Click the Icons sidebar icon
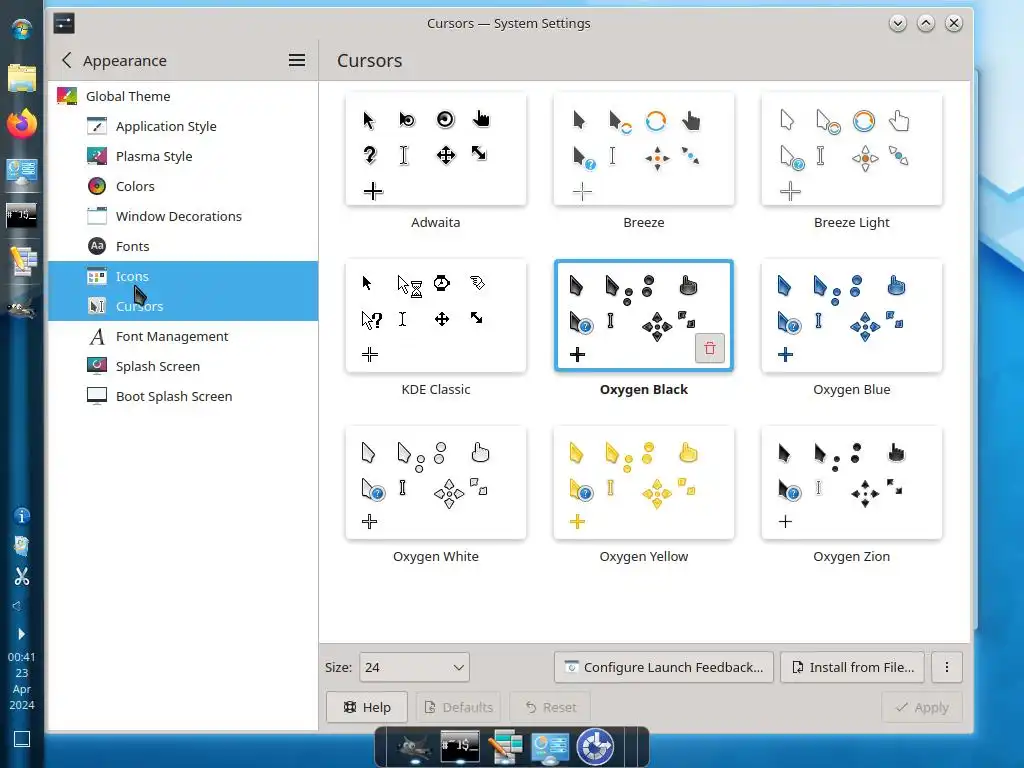Screen dimensions: 1024x768 pos(97,276)
